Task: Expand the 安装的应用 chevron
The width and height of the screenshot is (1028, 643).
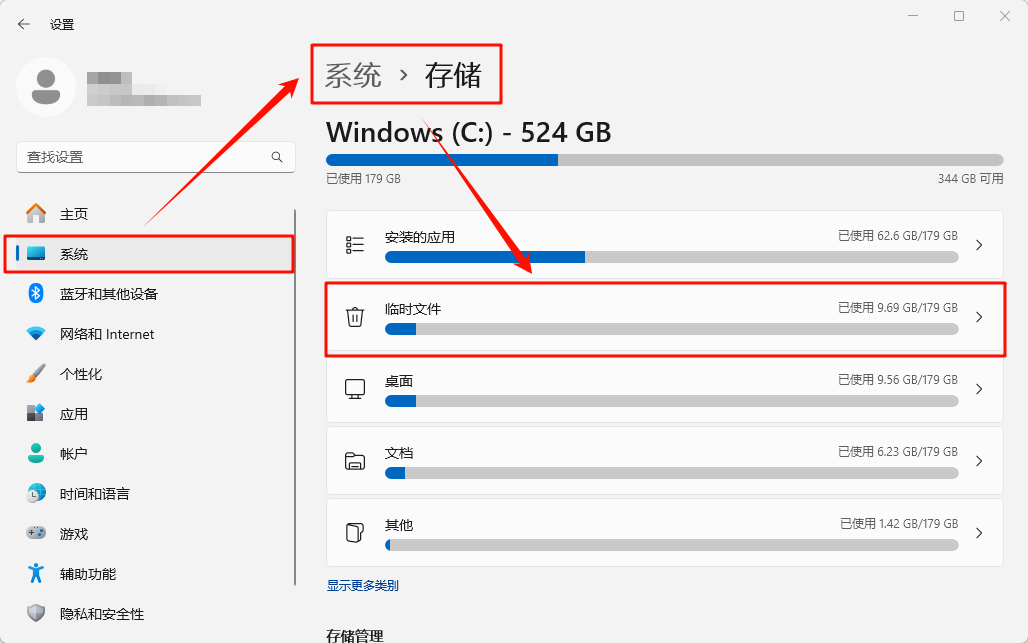Action: click(x=979, y=245)
